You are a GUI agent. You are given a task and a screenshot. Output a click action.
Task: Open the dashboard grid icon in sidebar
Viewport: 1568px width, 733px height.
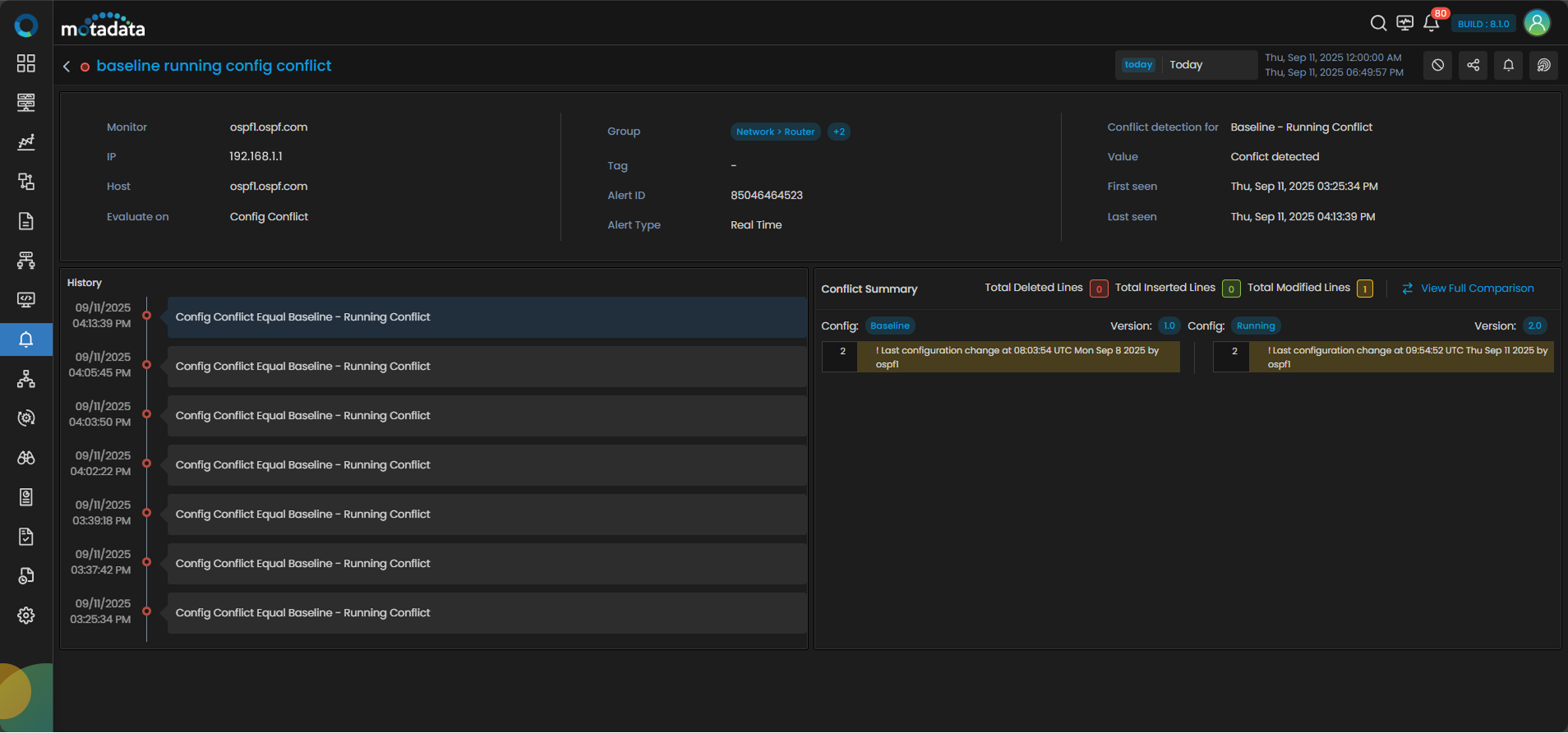coord(26,63)
